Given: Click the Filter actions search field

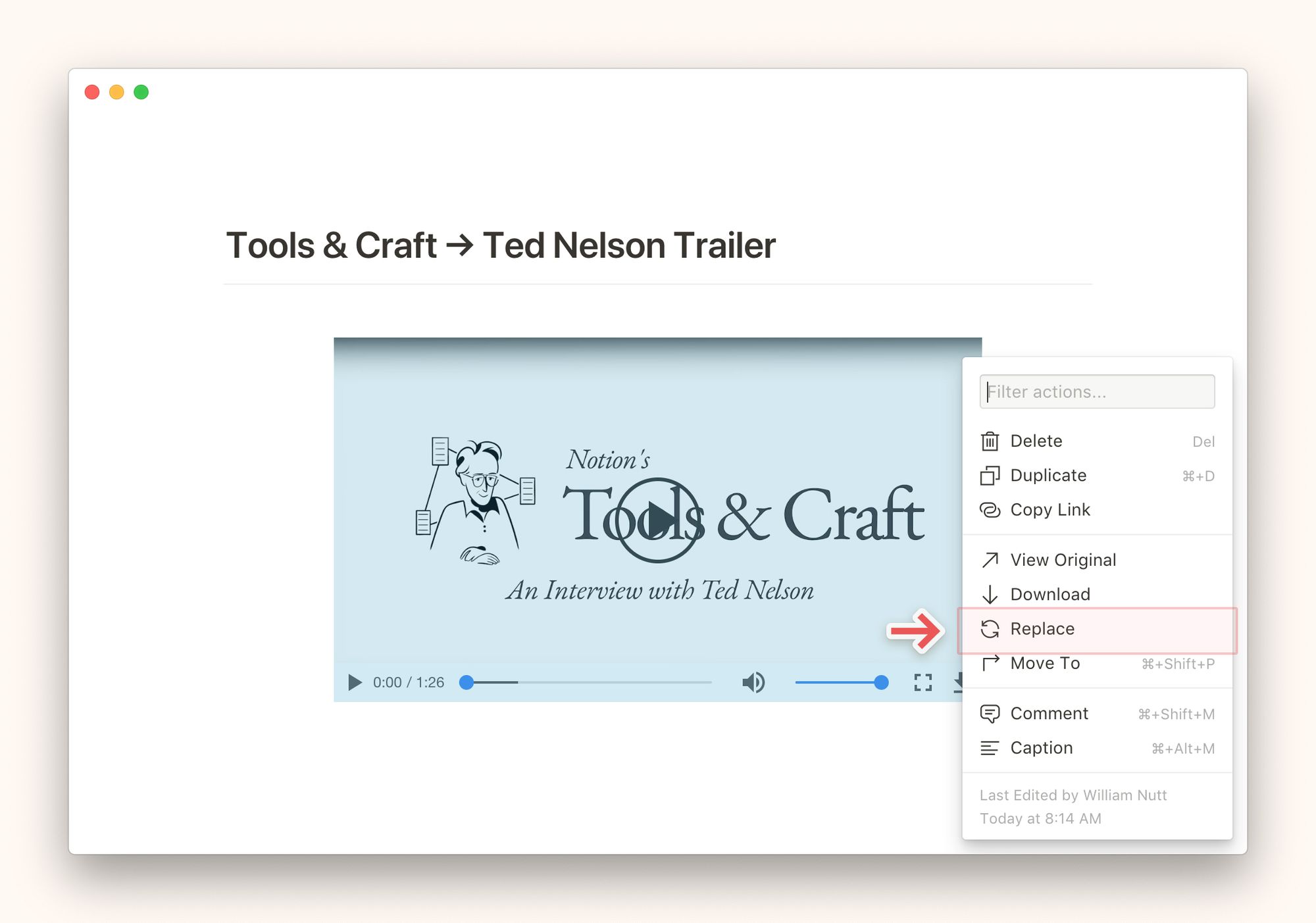Looking at the screenshot, I should 1097,391.
